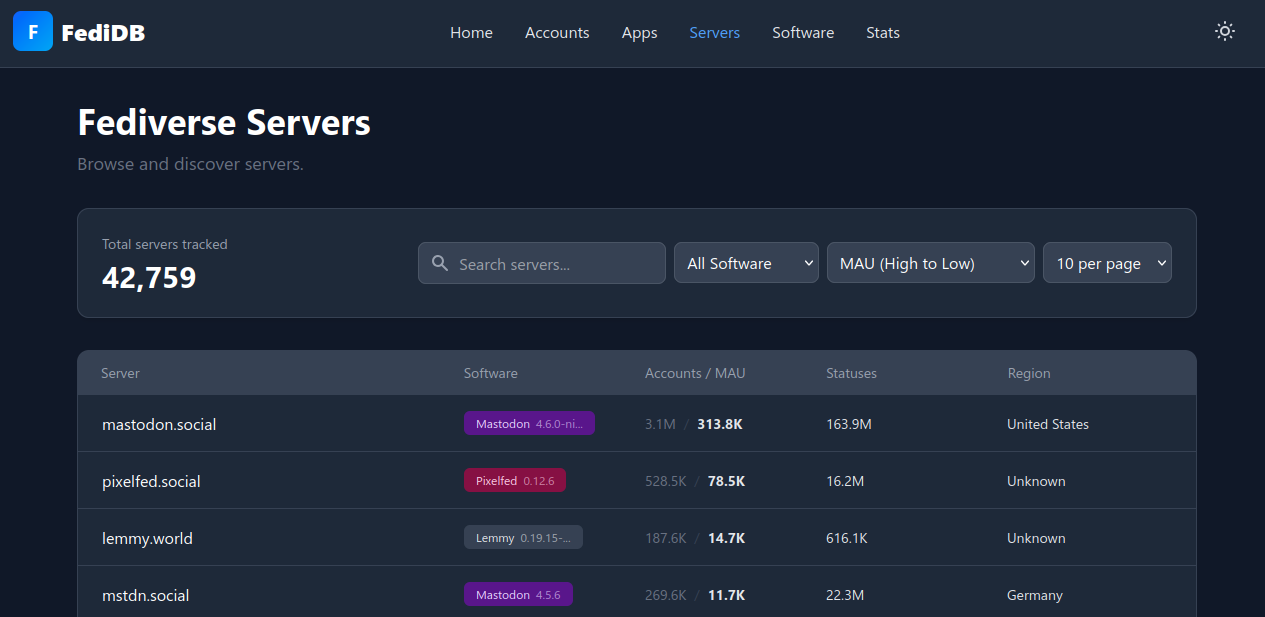Click the Servers navigation item
The image size is (1265, 617).
[714, 32]
